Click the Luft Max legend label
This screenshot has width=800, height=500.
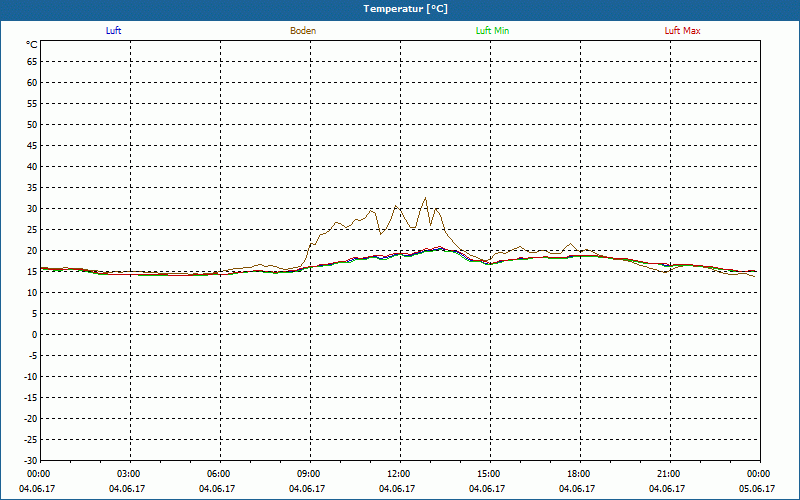pos(682,31)
